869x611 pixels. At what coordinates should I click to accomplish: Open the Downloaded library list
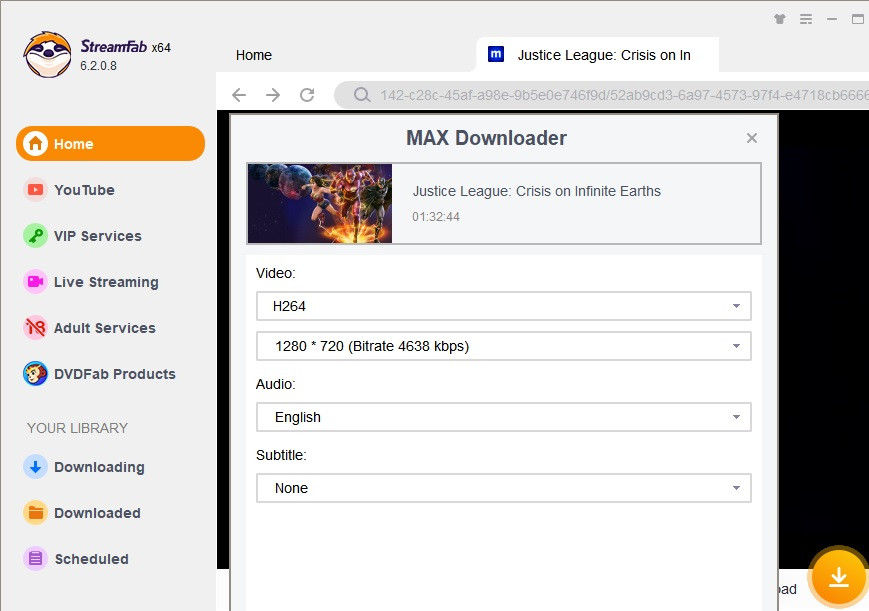pos(98,513)
